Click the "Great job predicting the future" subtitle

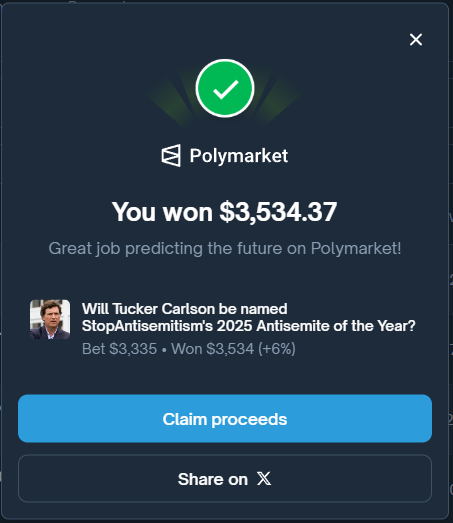(x=225, y=248)
